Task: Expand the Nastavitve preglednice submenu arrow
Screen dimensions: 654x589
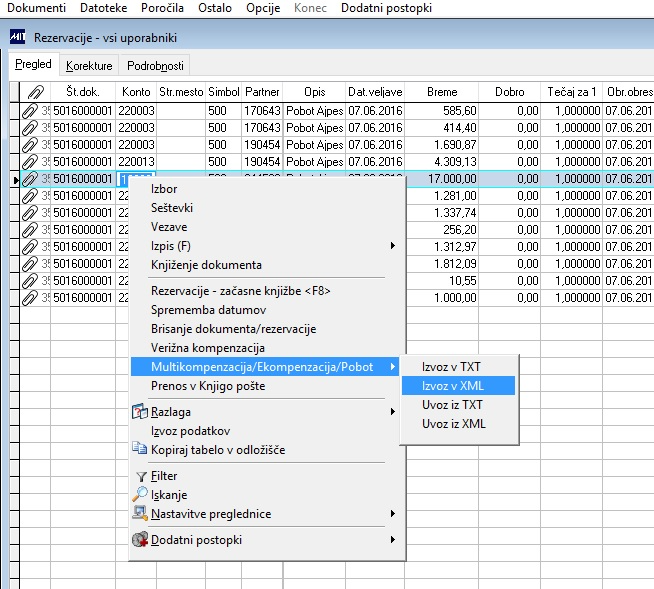Action: (393, 514)
